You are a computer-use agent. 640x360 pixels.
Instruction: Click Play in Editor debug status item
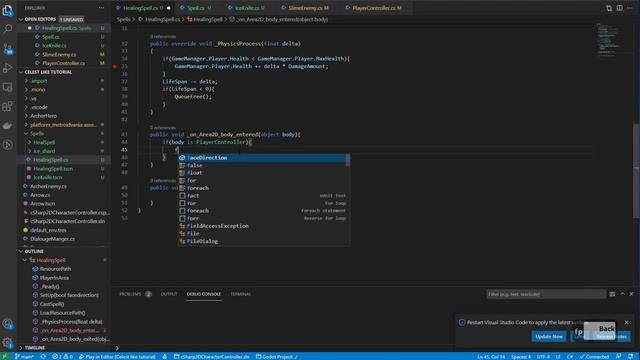click(x=117, y=356)
